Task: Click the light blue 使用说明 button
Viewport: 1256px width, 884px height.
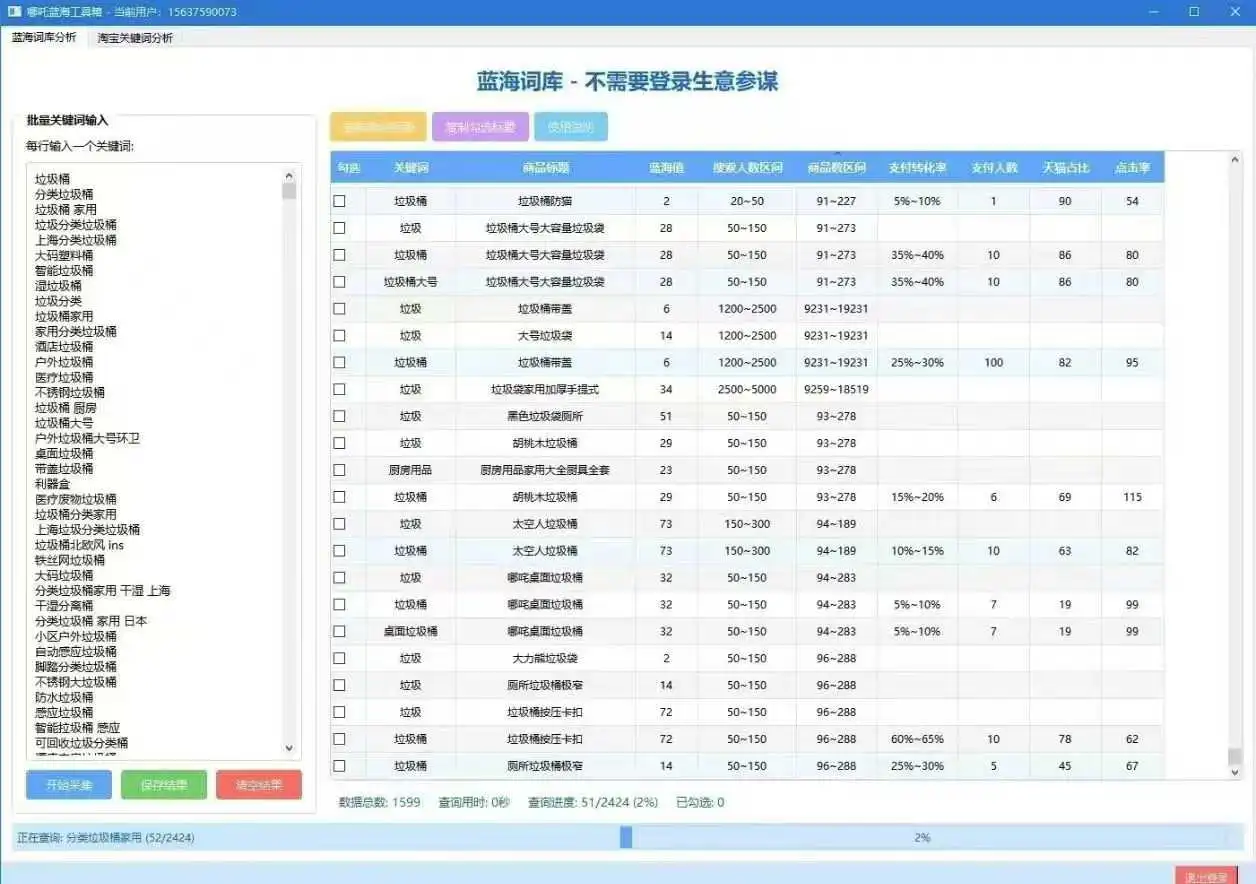Action: (x=571, y=127)
